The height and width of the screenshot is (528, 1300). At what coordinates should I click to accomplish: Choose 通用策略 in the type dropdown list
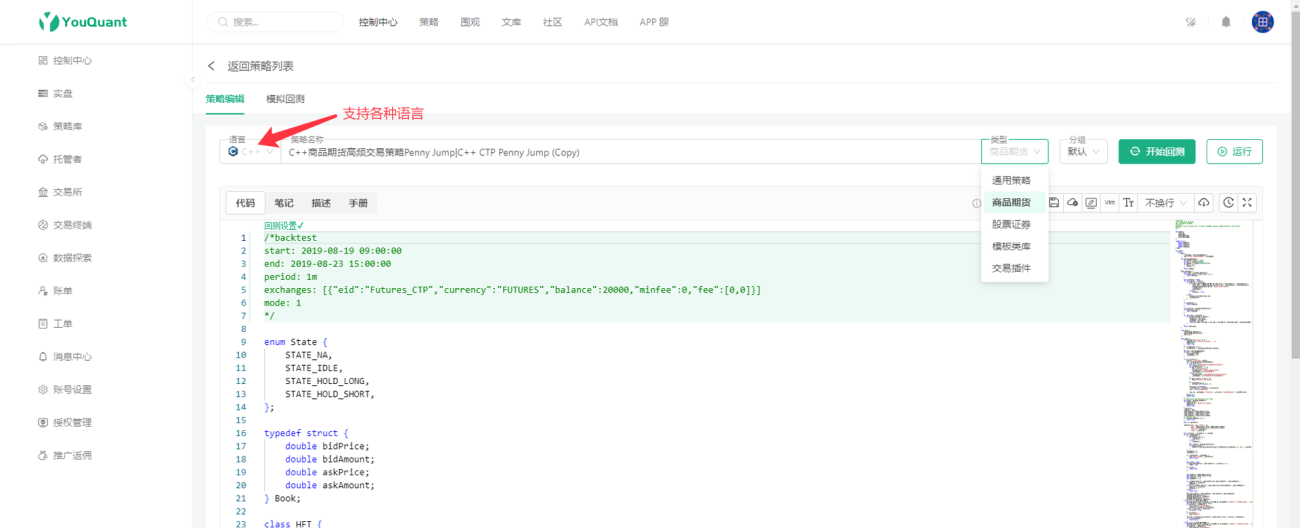click(1012, 180)
